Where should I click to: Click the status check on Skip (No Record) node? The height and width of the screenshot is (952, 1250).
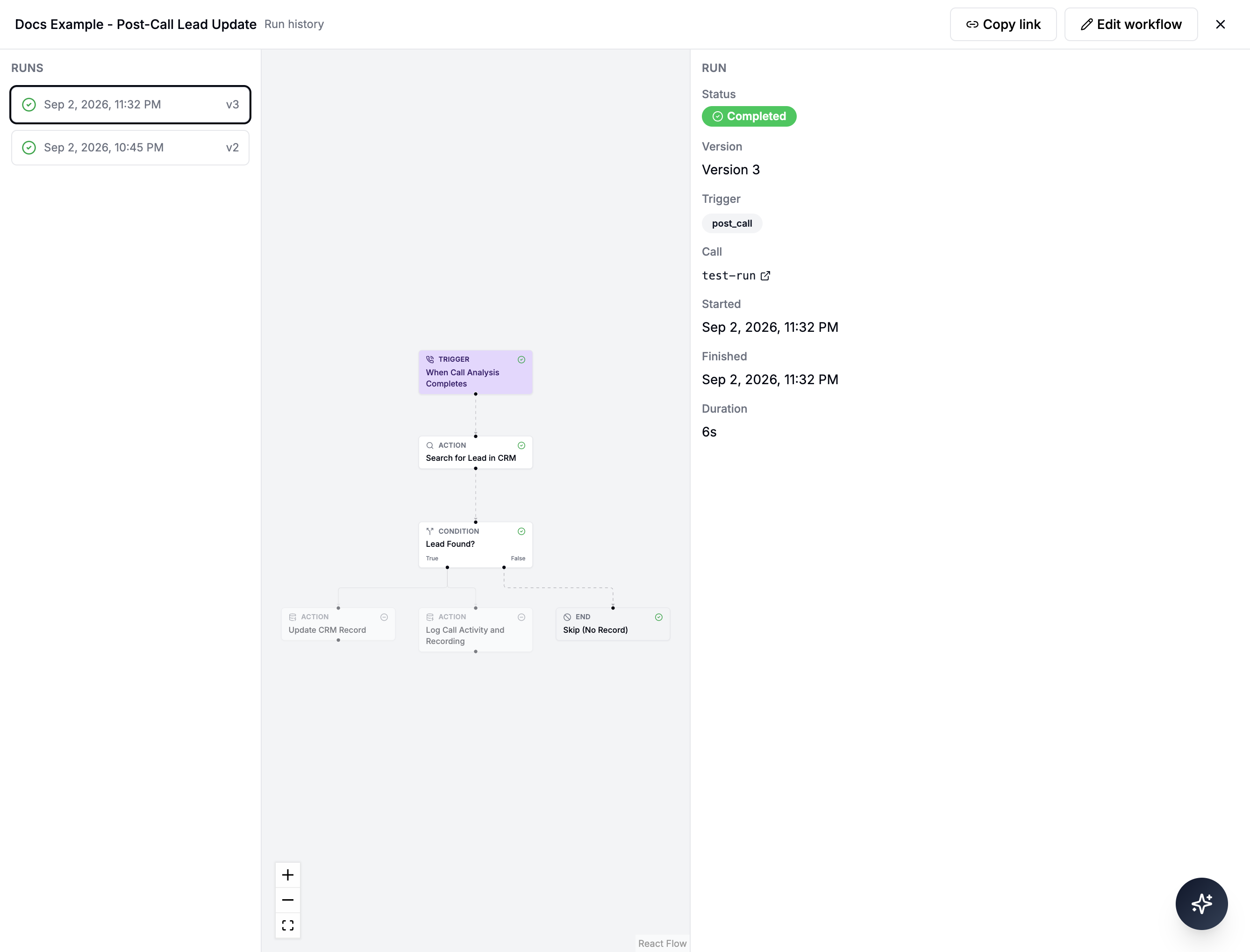coord(658,617)
